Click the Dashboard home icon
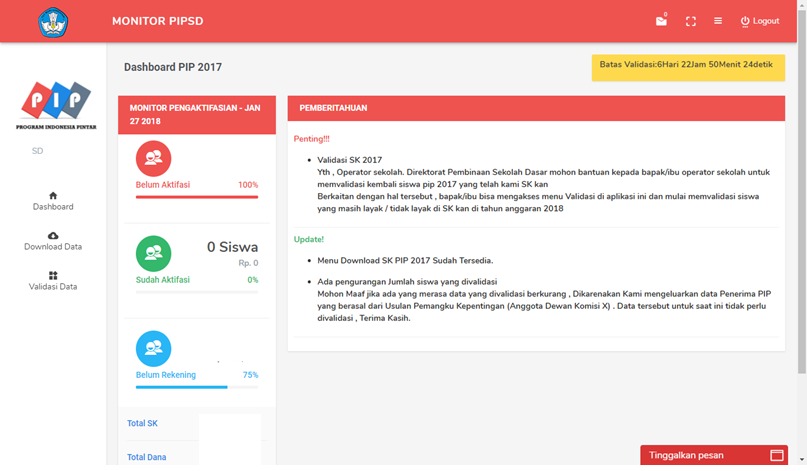The image size is (807, 471). (x=53, y=195)
